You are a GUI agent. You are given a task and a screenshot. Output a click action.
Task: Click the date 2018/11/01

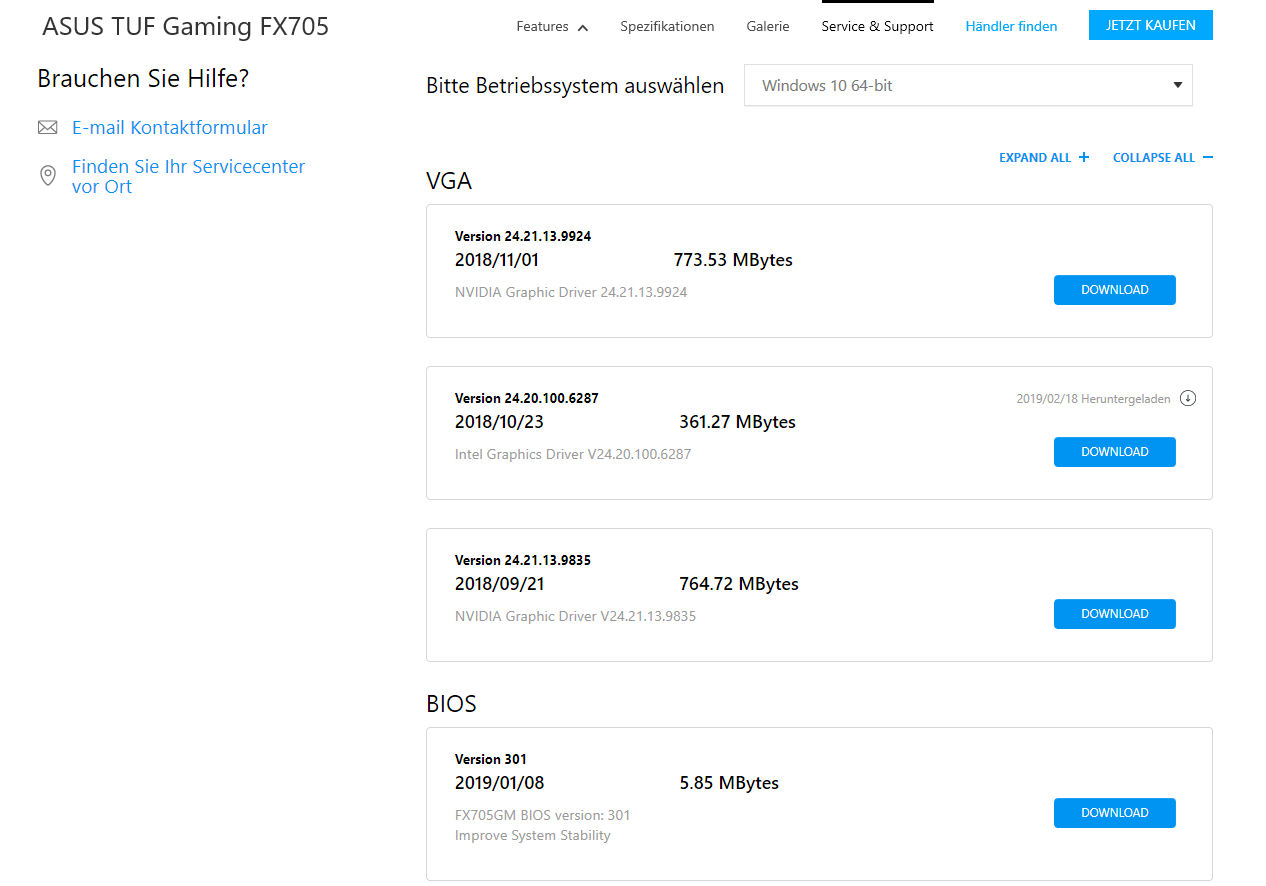[x=497, y=260]
